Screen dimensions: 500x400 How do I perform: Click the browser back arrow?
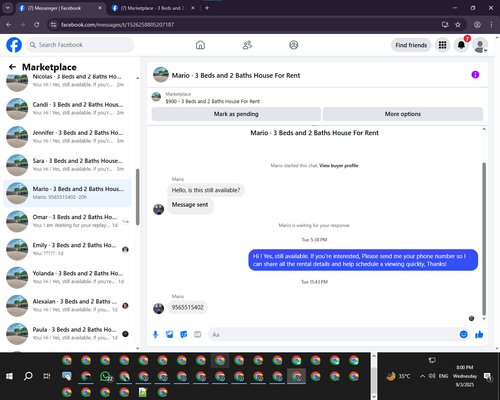click(9, 25)
